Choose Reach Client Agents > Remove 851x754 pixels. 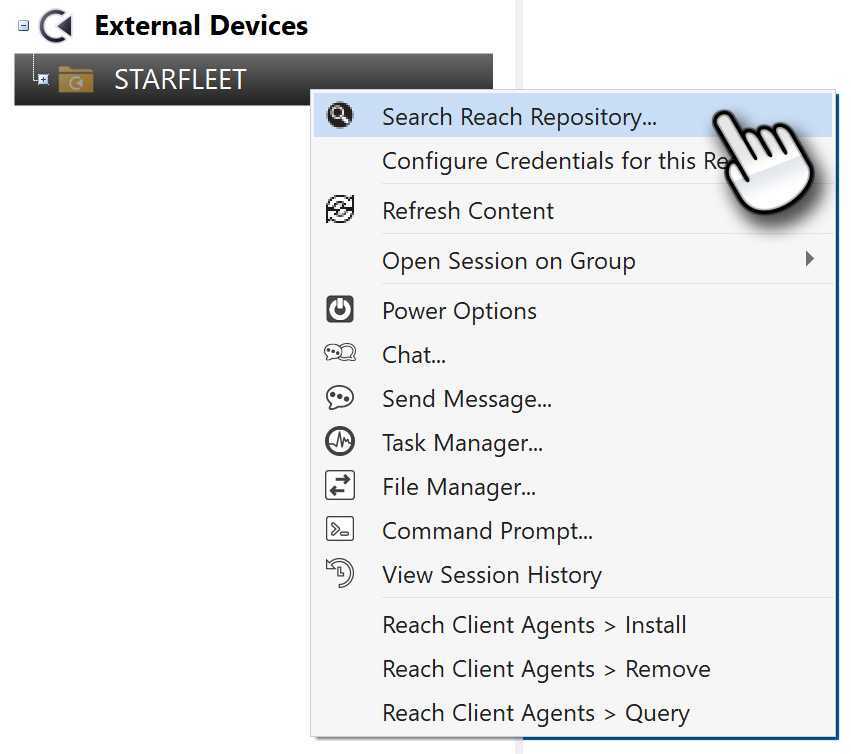tap(546, 669)
